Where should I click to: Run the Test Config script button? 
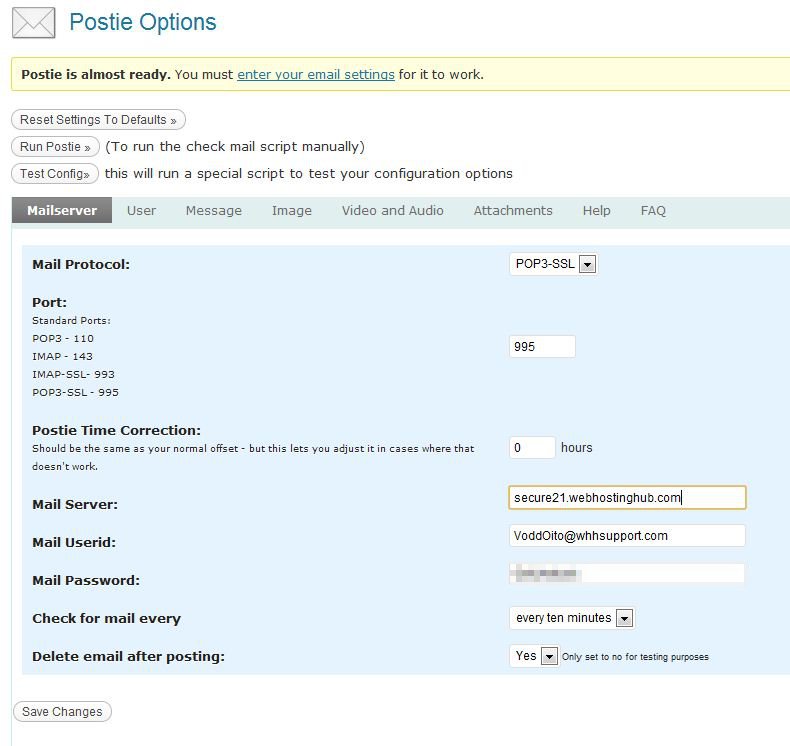56,174
